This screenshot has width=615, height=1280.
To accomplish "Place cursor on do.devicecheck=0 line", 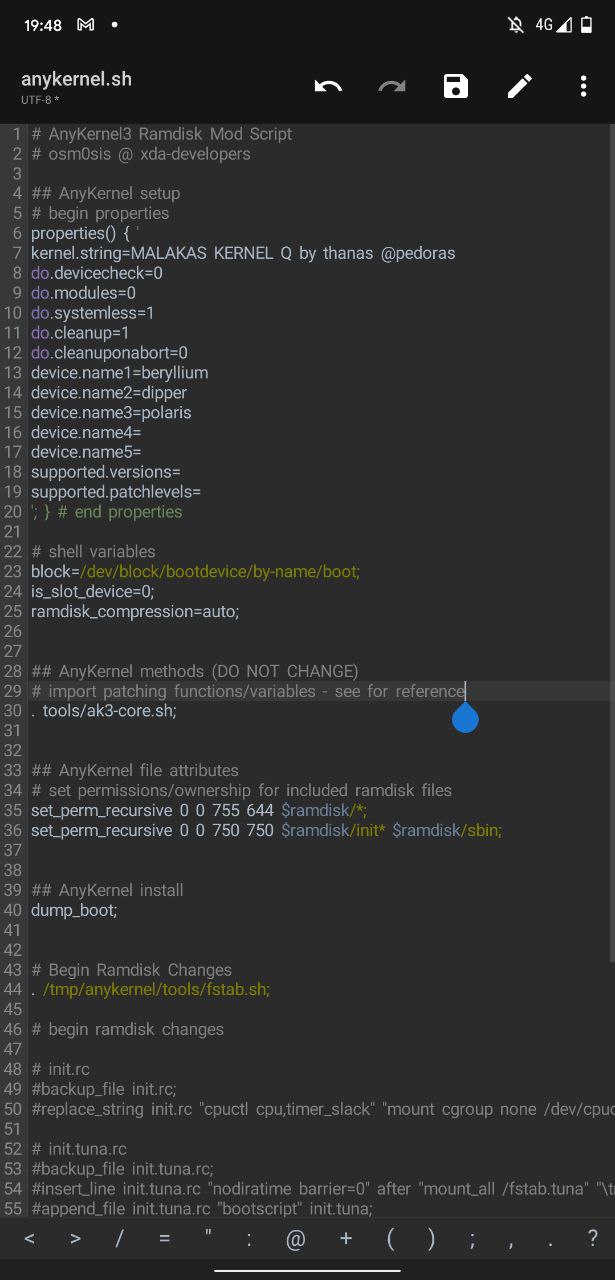I will click(97, 273).
